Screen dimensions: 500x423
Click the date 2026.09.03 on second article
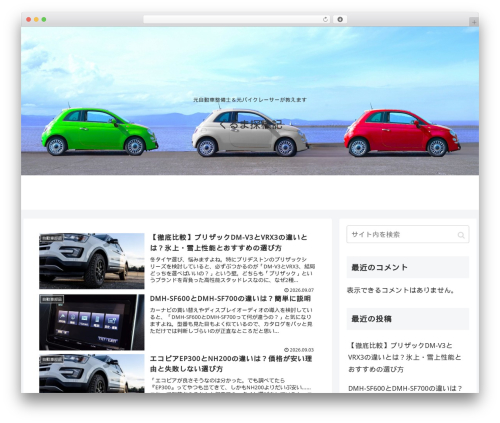click(x=299, y=350)
